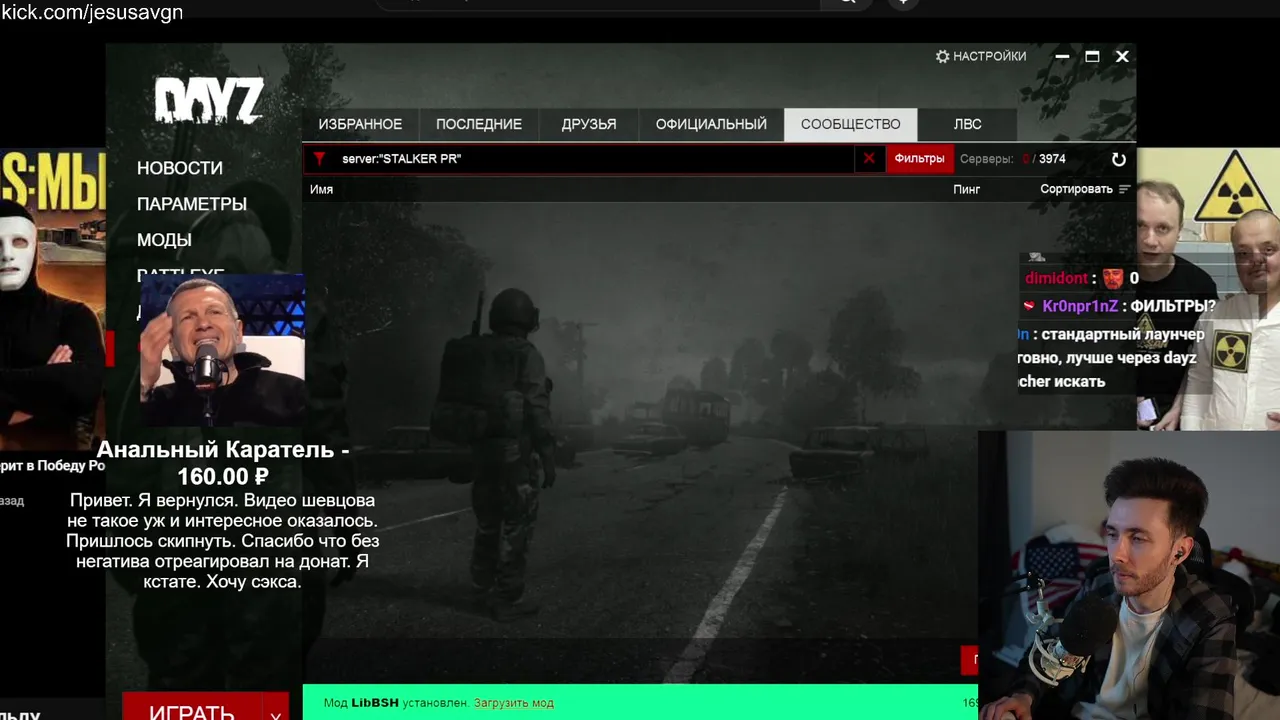Viewport: 1280px width, 720px height.
Task: Switch to the ОФИЦИАЛЬНЫЙ tab
Action: pyautogui.click(x=711, y=124)
